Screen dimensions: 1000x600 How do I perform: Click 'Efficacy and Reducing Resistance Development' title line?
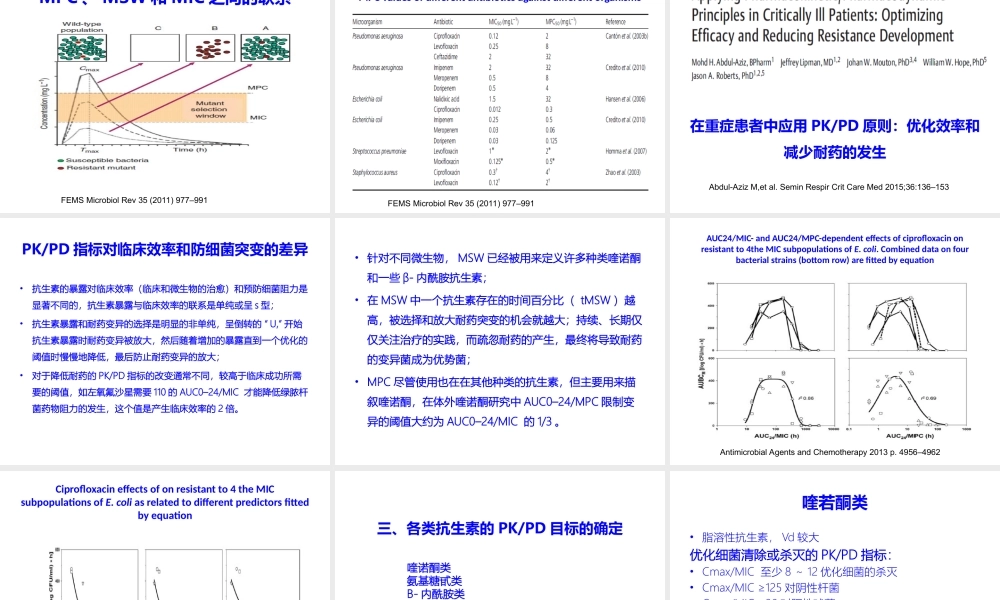pos(822,36)
